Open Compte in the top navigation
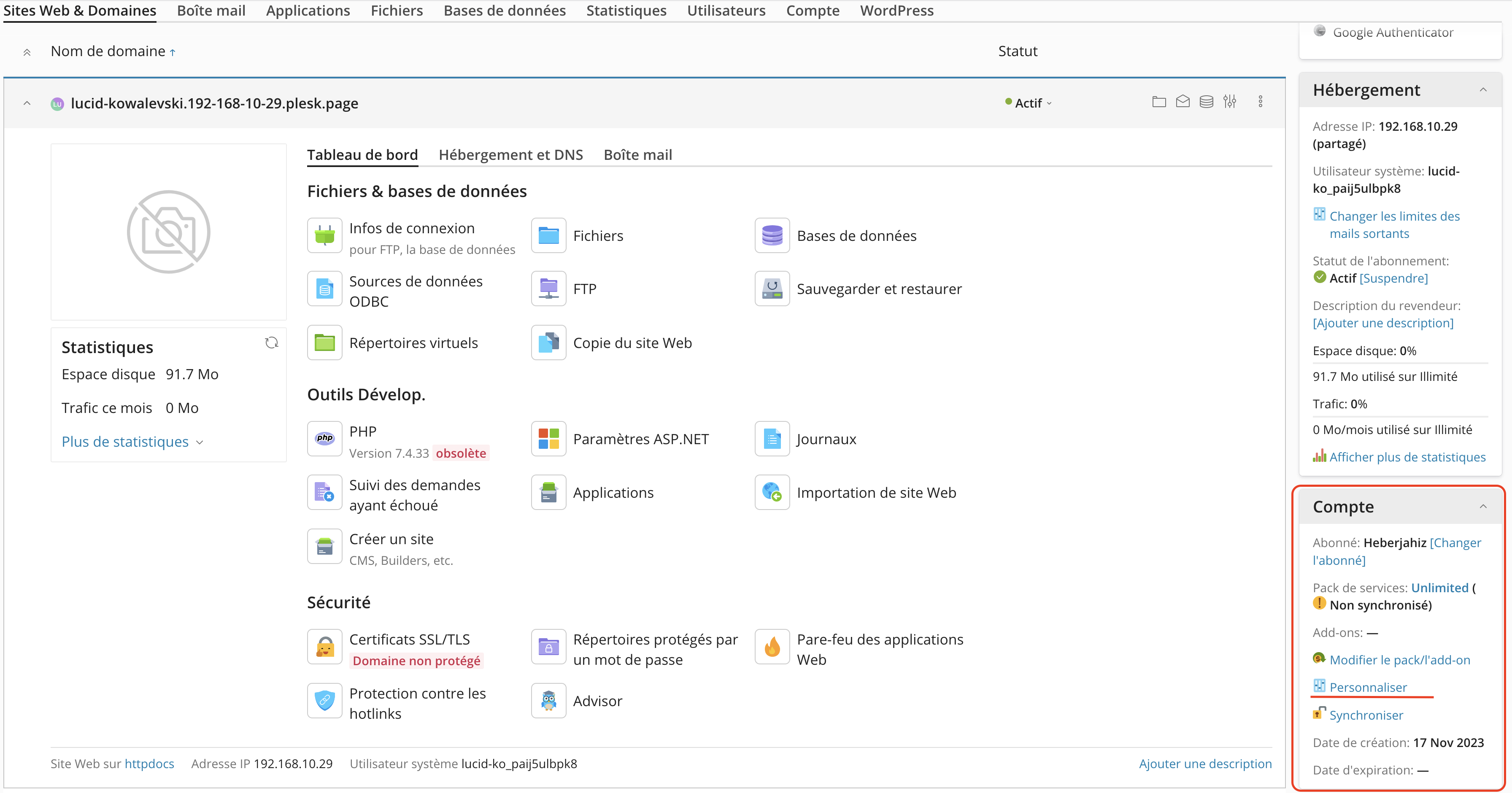1512x793 pixels. (x=813, y=11)
